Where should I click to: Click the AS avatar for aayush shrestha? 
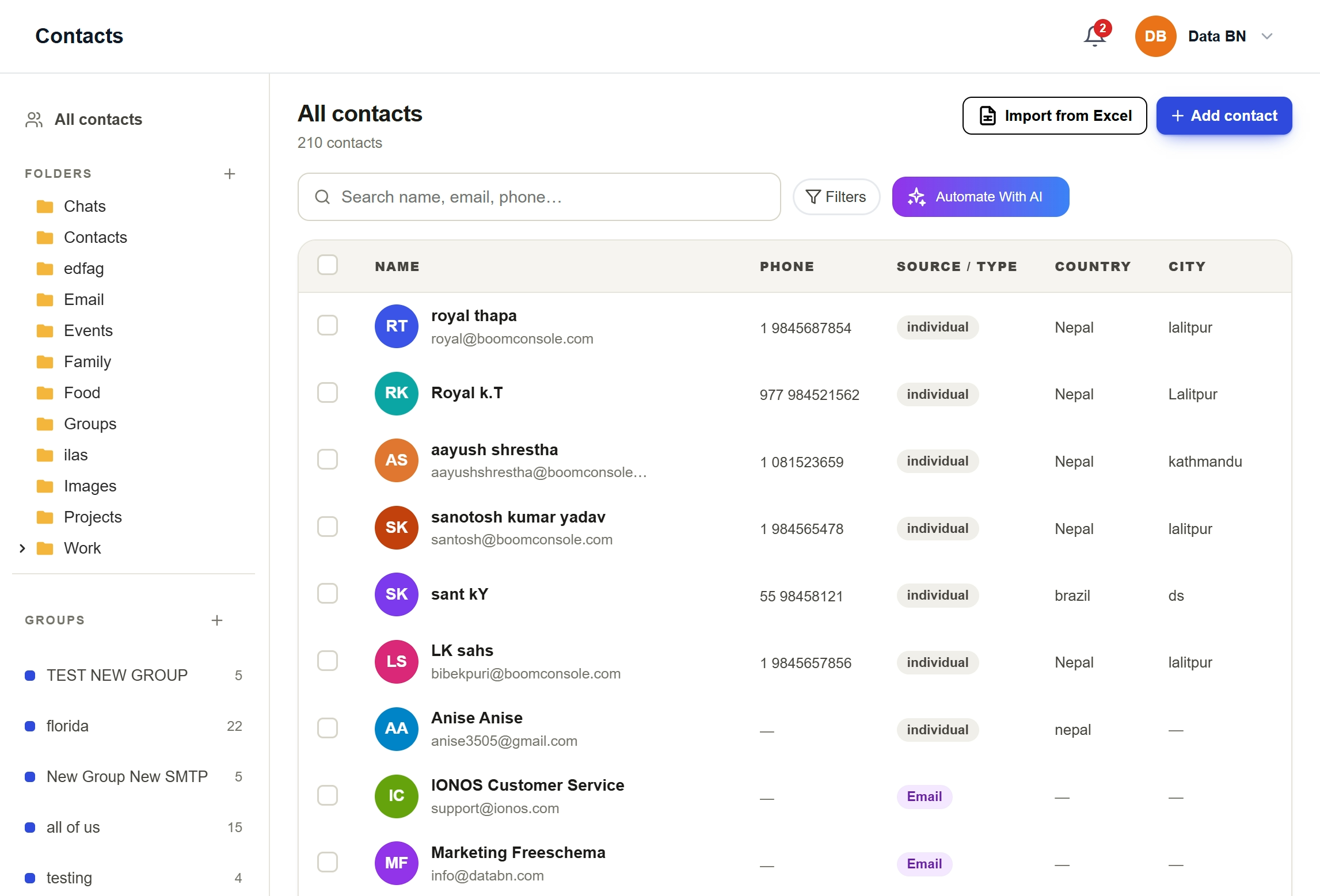point(397,460)
